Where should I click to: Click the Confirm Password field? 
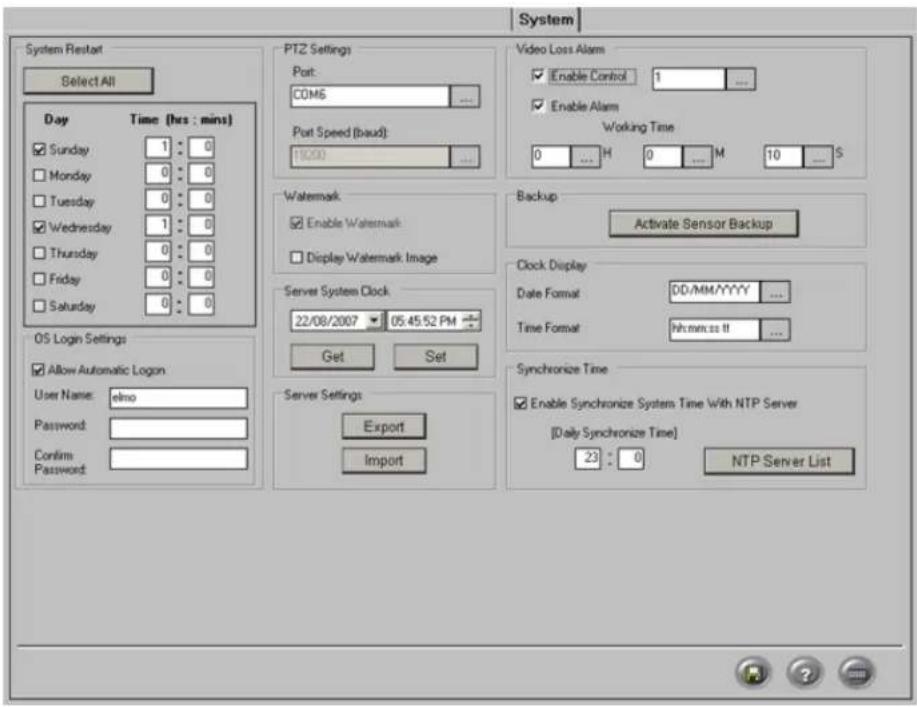178,458
